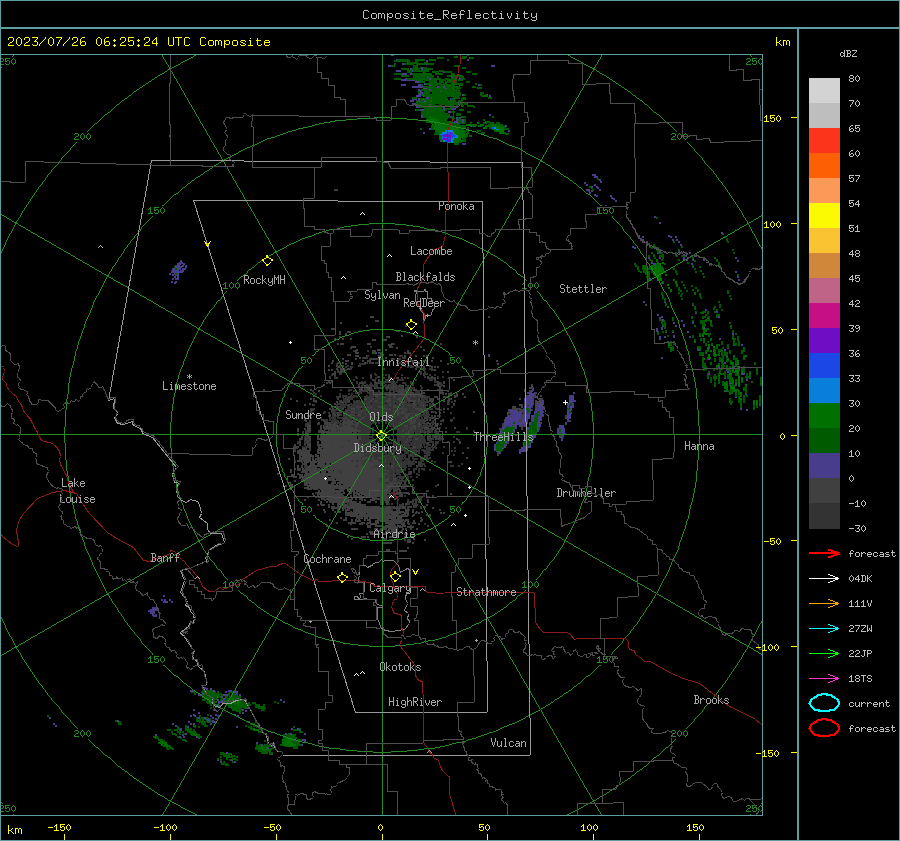Click the Sundre label

[303, 414]
